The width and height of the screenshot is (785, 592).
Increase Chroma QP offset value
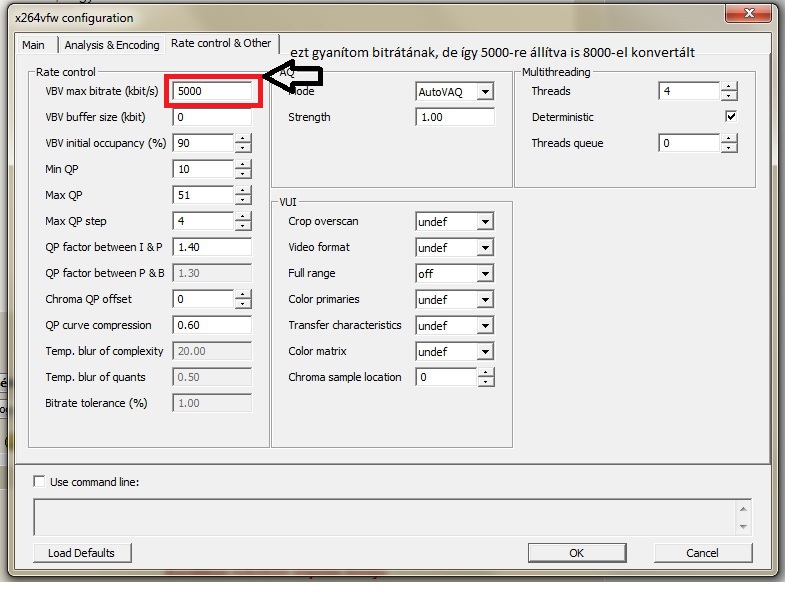[243, 295]
